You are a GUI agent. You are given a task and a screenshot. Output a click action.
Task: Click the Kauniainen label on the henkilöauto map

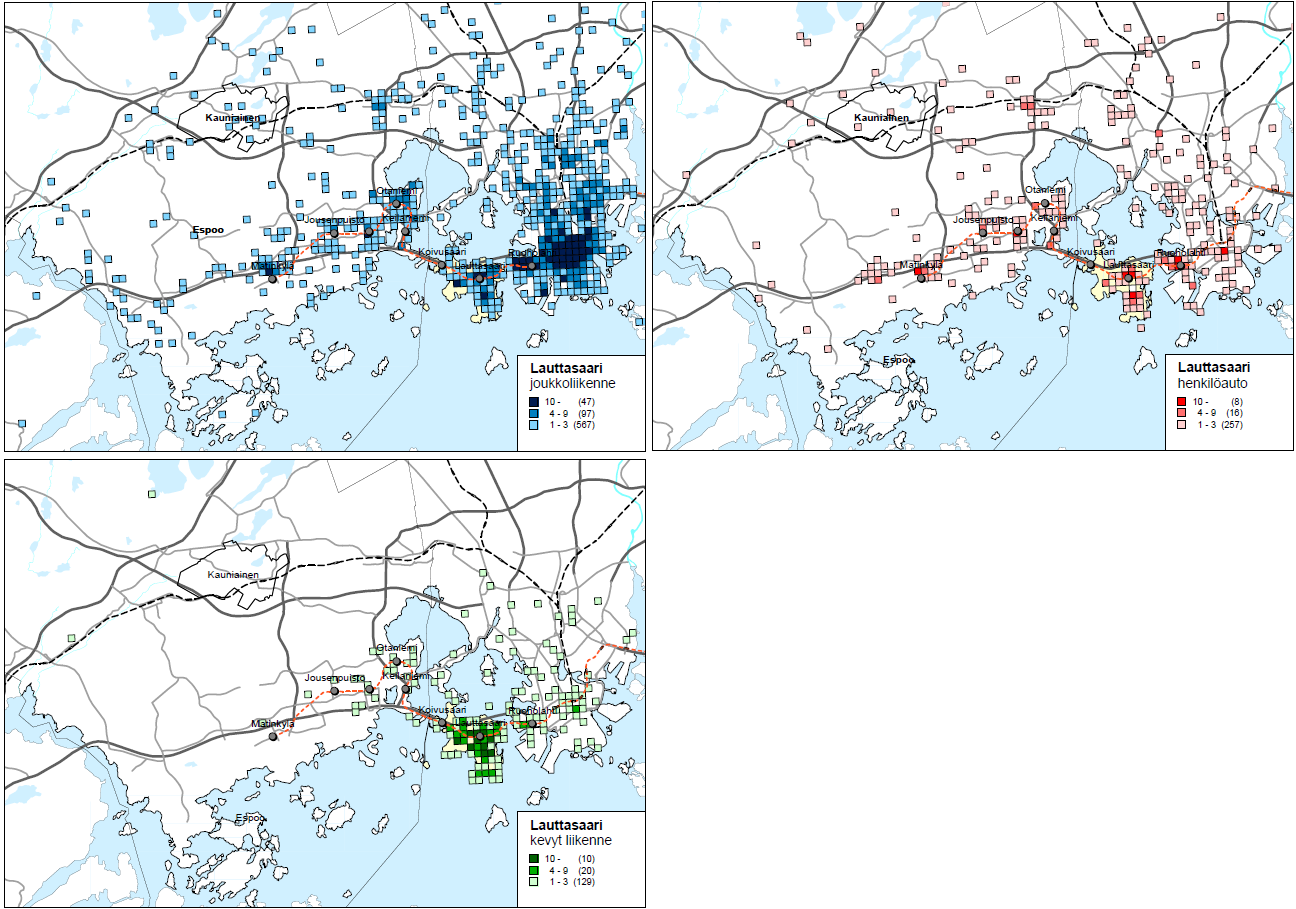881,118
